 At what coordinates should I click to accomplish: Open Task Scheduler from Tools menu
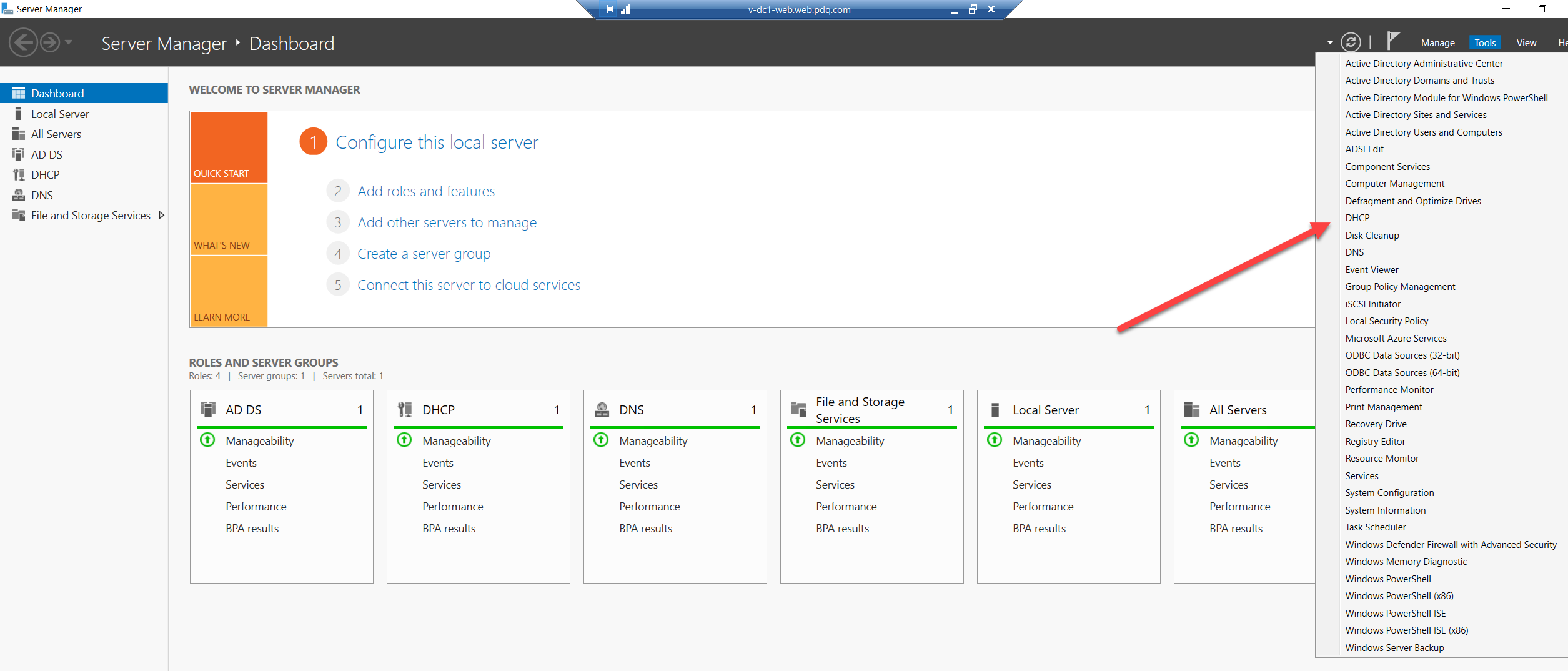[x=1376, y=527]
